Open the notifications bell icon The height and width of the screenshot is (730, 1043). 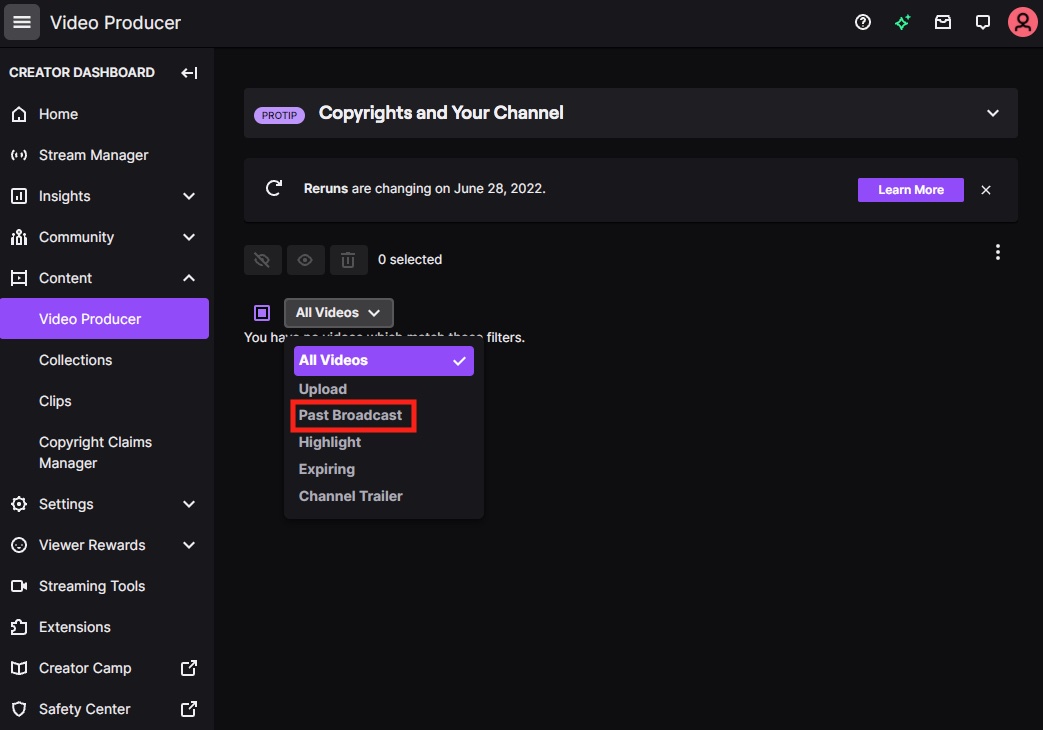[x=982, y=22]
